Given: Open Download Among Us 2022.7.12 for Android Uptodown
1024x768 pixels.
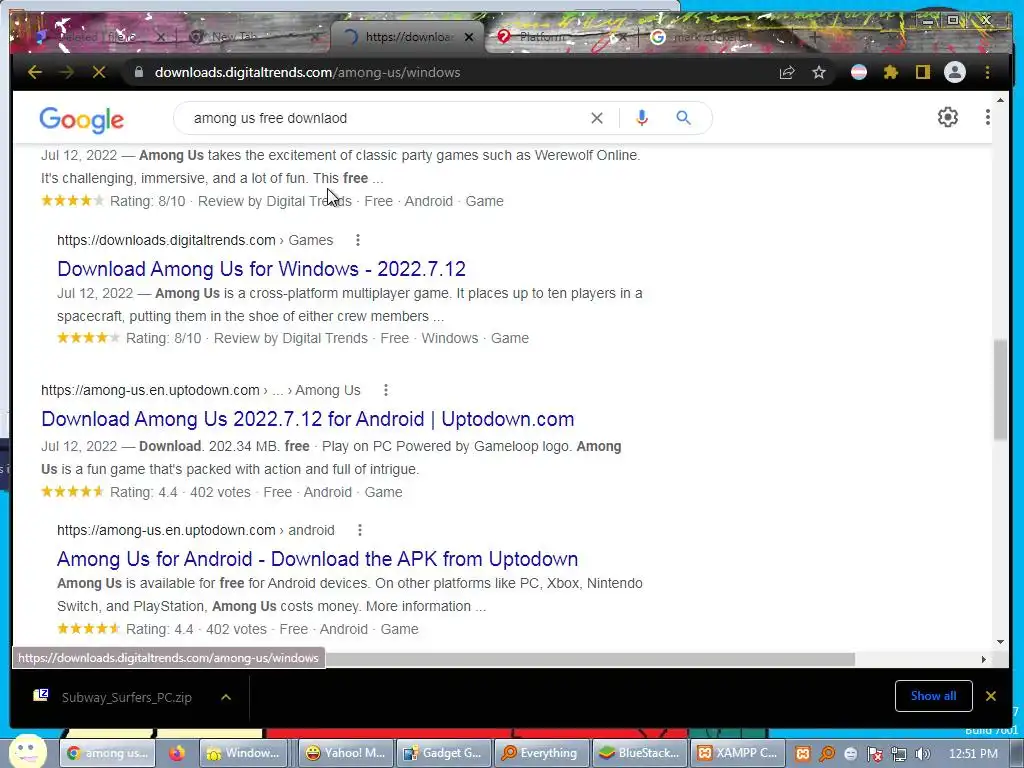Looking at the screenshot, I should [x=308, y=419].
